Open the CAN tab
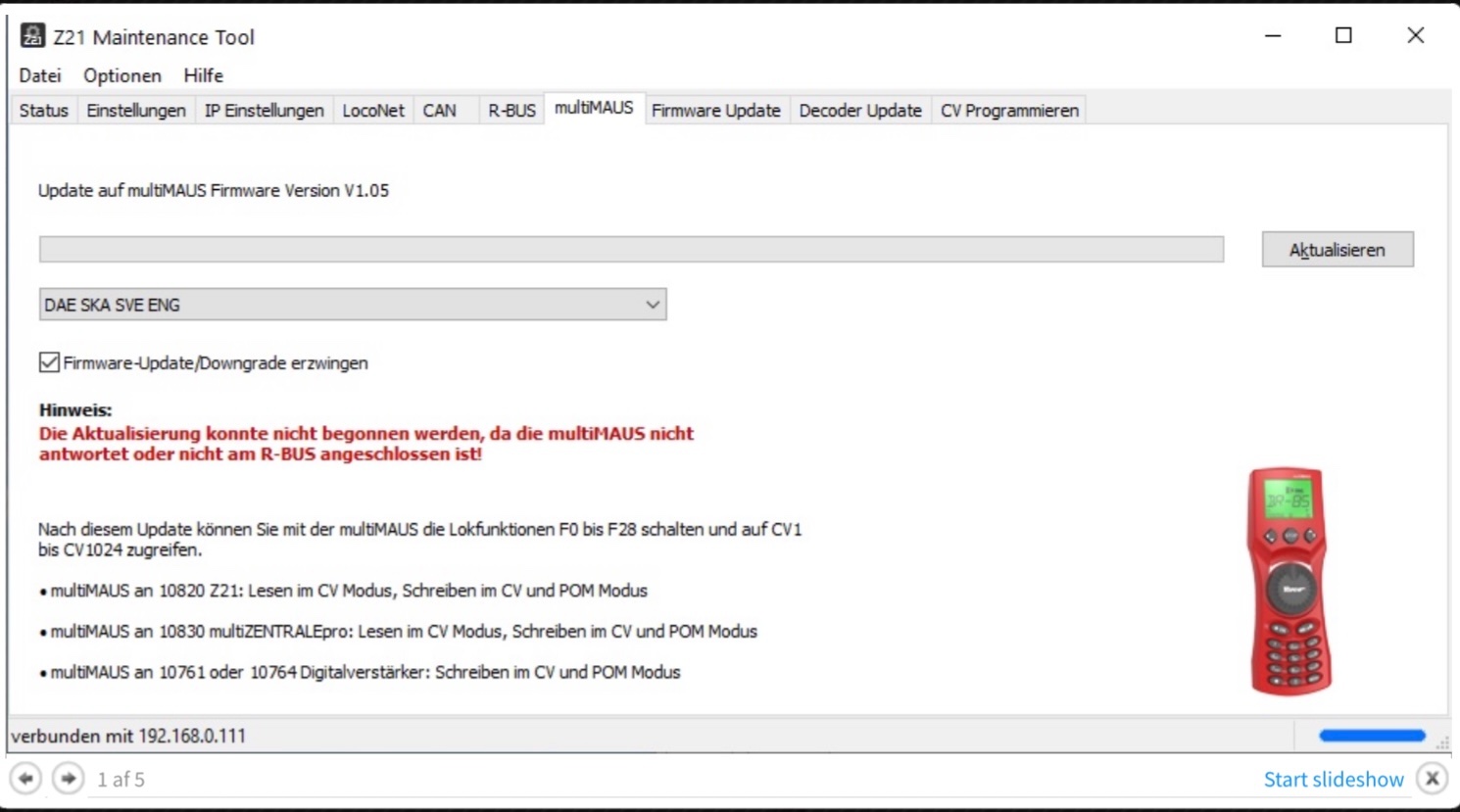The height and width of the screenshot is (812, 1460). click(x=440, y=111)
